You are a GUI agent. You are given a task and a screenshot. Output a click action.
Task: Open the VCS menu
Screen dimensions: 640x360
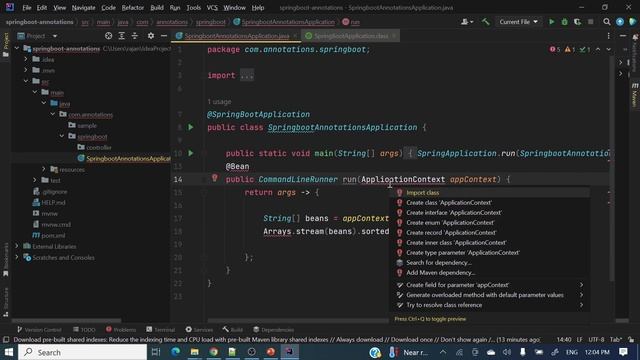[212, 7]
